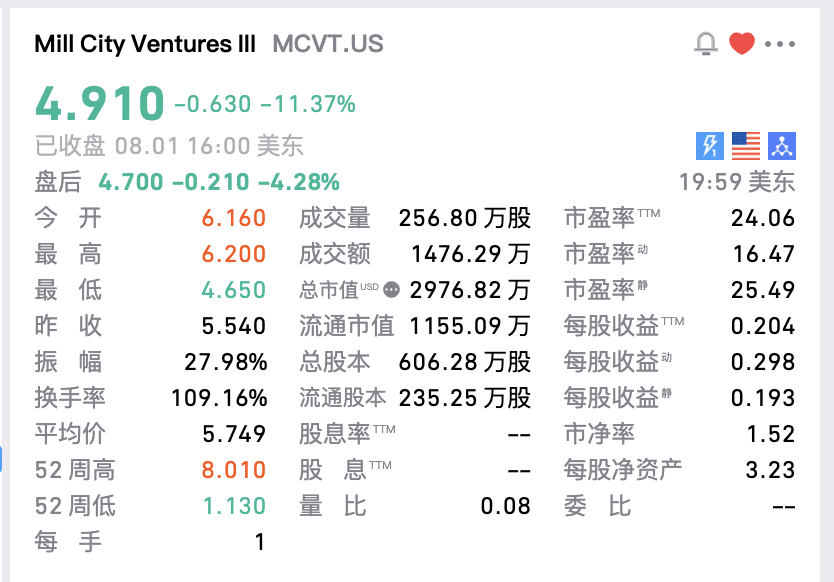The image size is (834, 582).
Task: Click the price alert bell icon
Action: [706, 43]
